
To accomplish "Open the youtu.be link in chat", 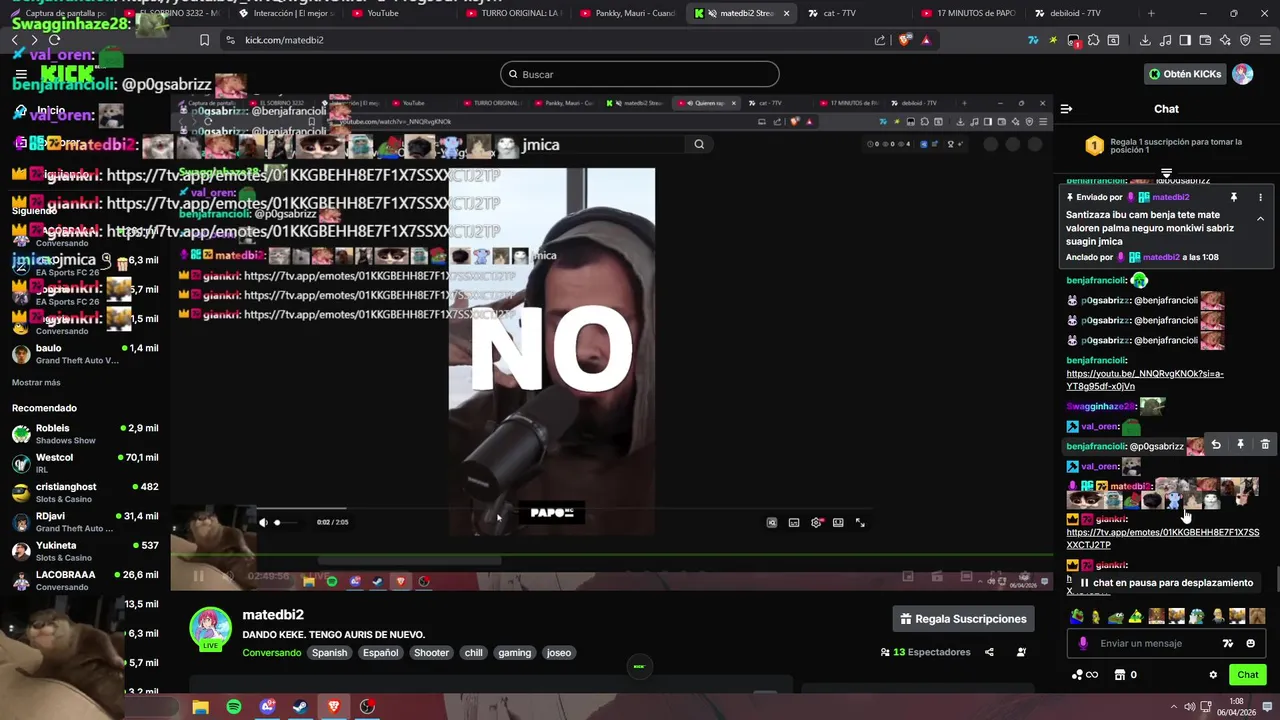I will 1145,380.
